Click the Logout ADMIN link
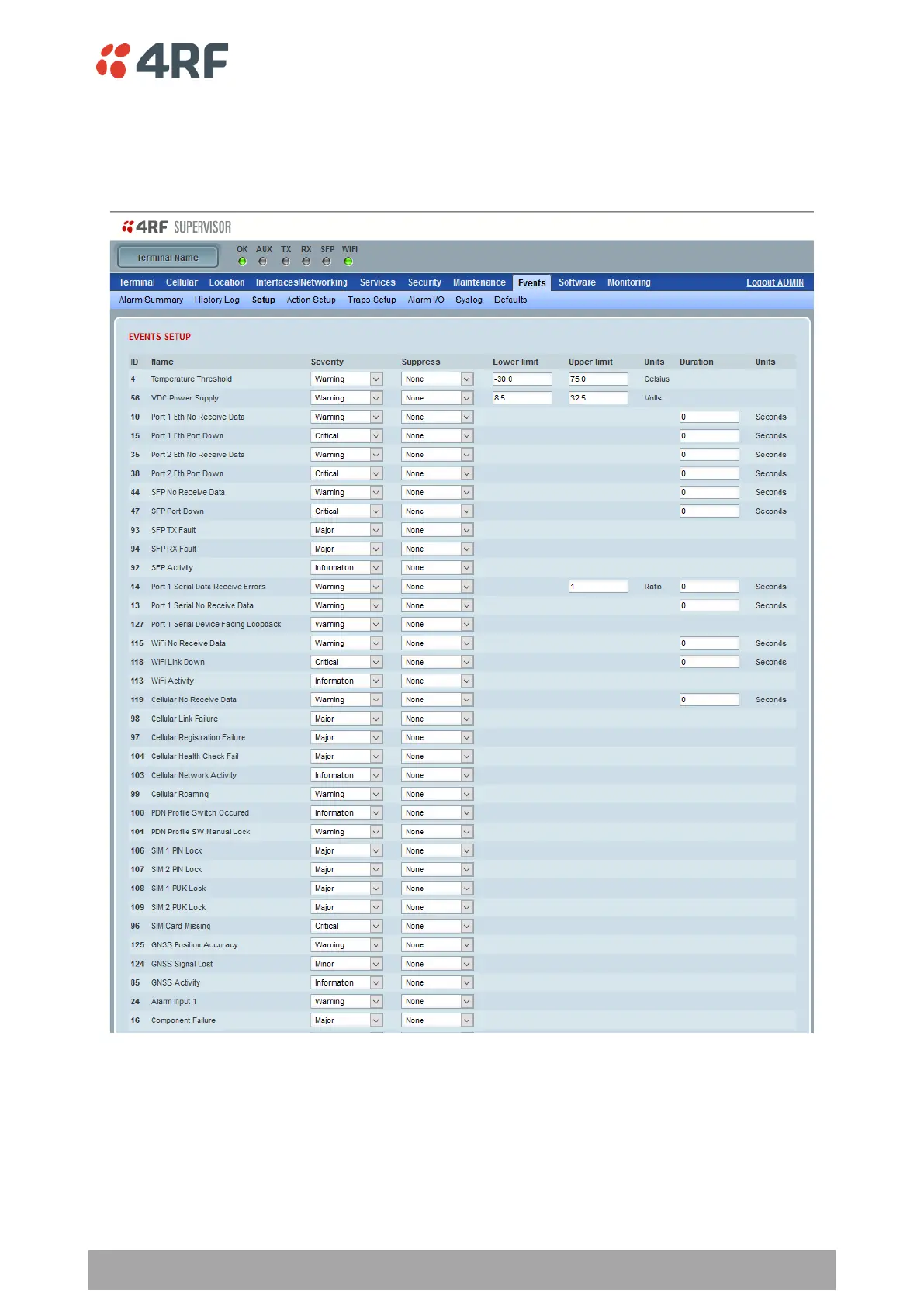The height and width of the screenshot is (1306, 924). (x=774, y=282)
